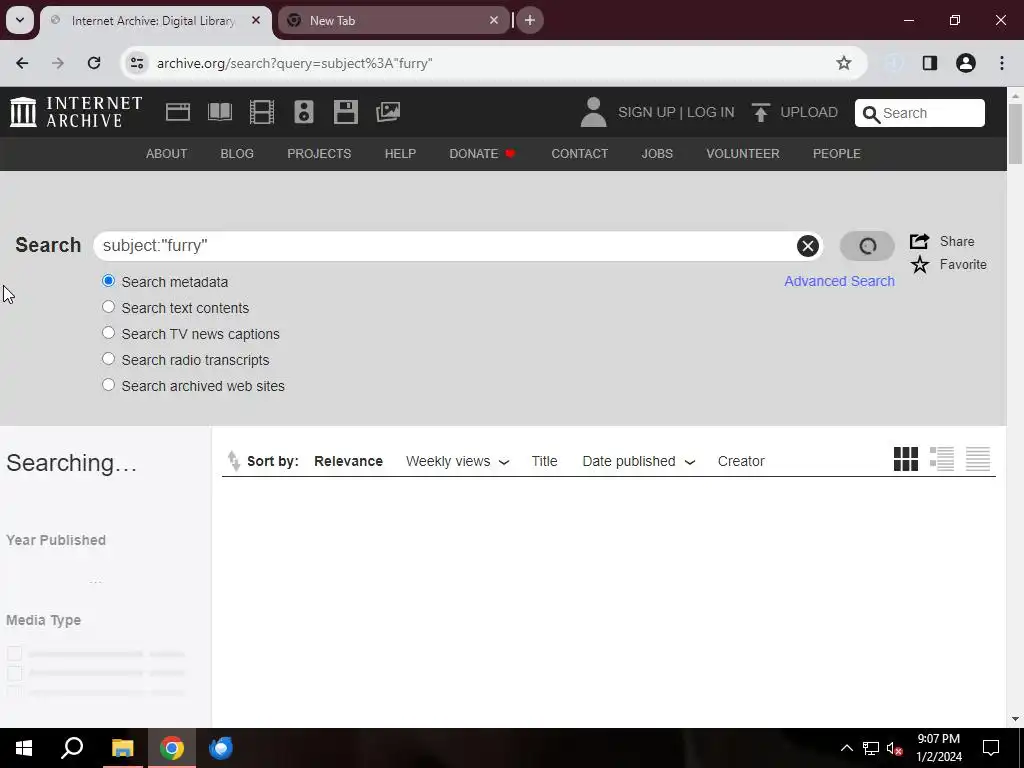Viewport: 1024px width, 768px height.
Task: Click the upload arrow icon
Action: (x=760, y=112)
